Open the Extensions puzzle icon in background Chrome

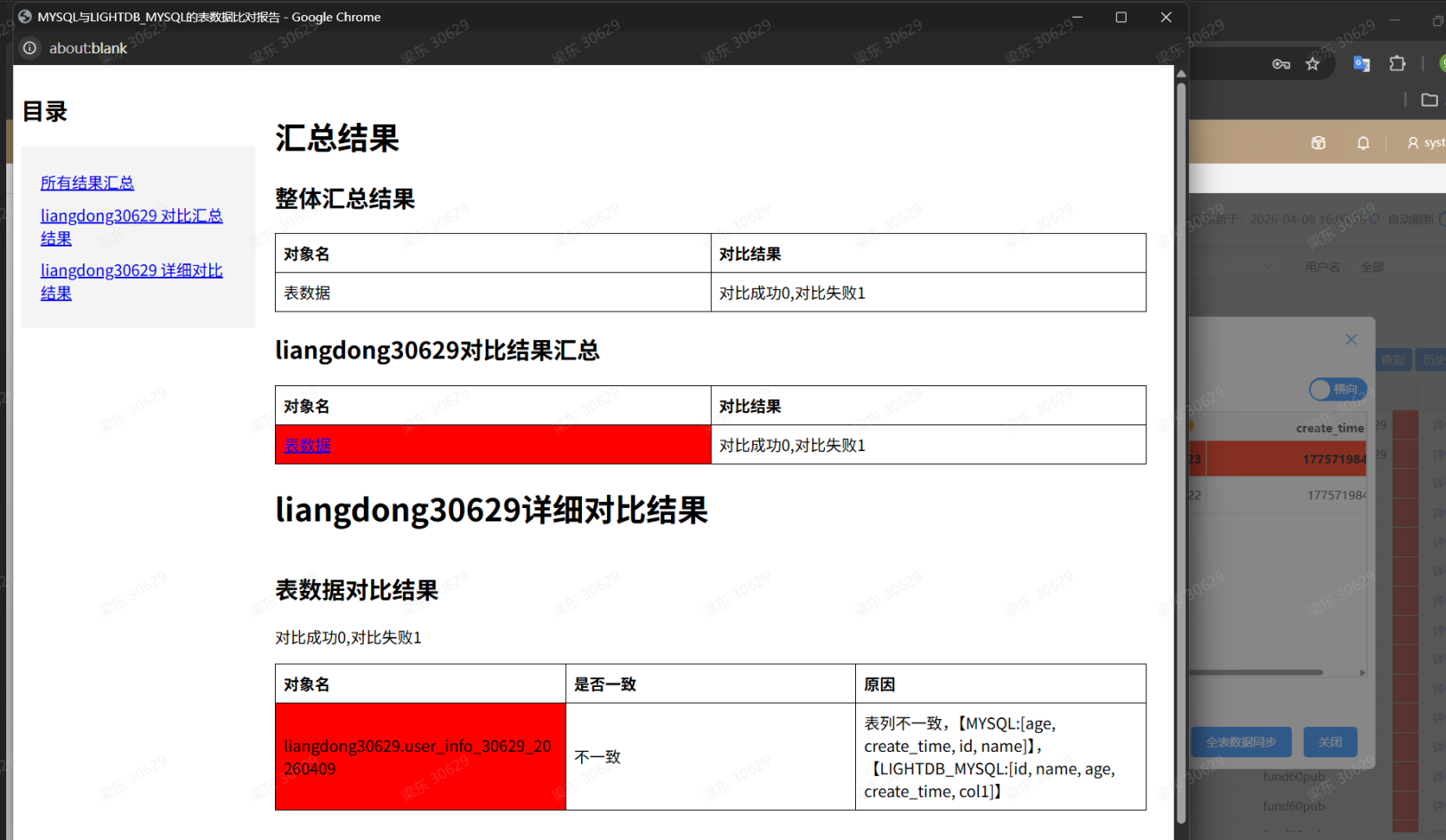pyautogui.click(x=1397, y=64)
